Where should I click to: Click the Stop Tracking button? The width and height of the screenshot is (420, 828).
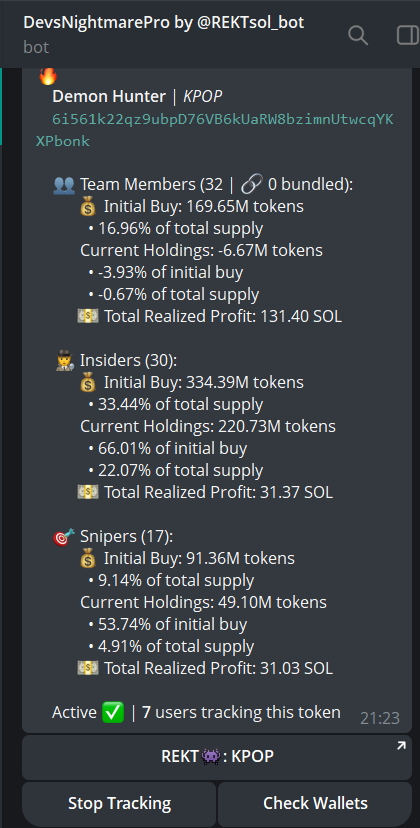[x=119, y=804]
